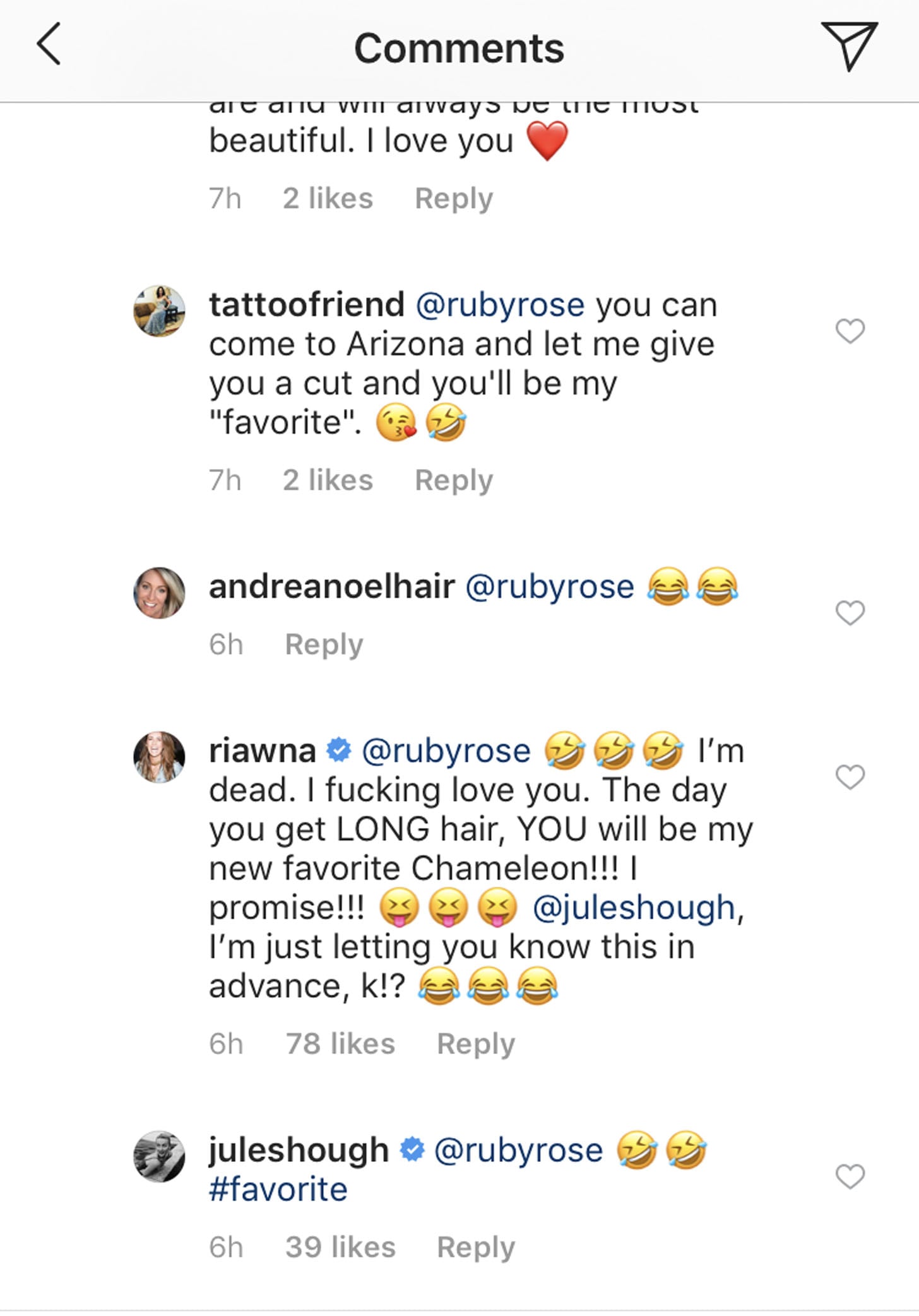This screenshot has height=1316, width=919.
Task: Open the #favorite hashtag link
Action: coord(278,1190)
